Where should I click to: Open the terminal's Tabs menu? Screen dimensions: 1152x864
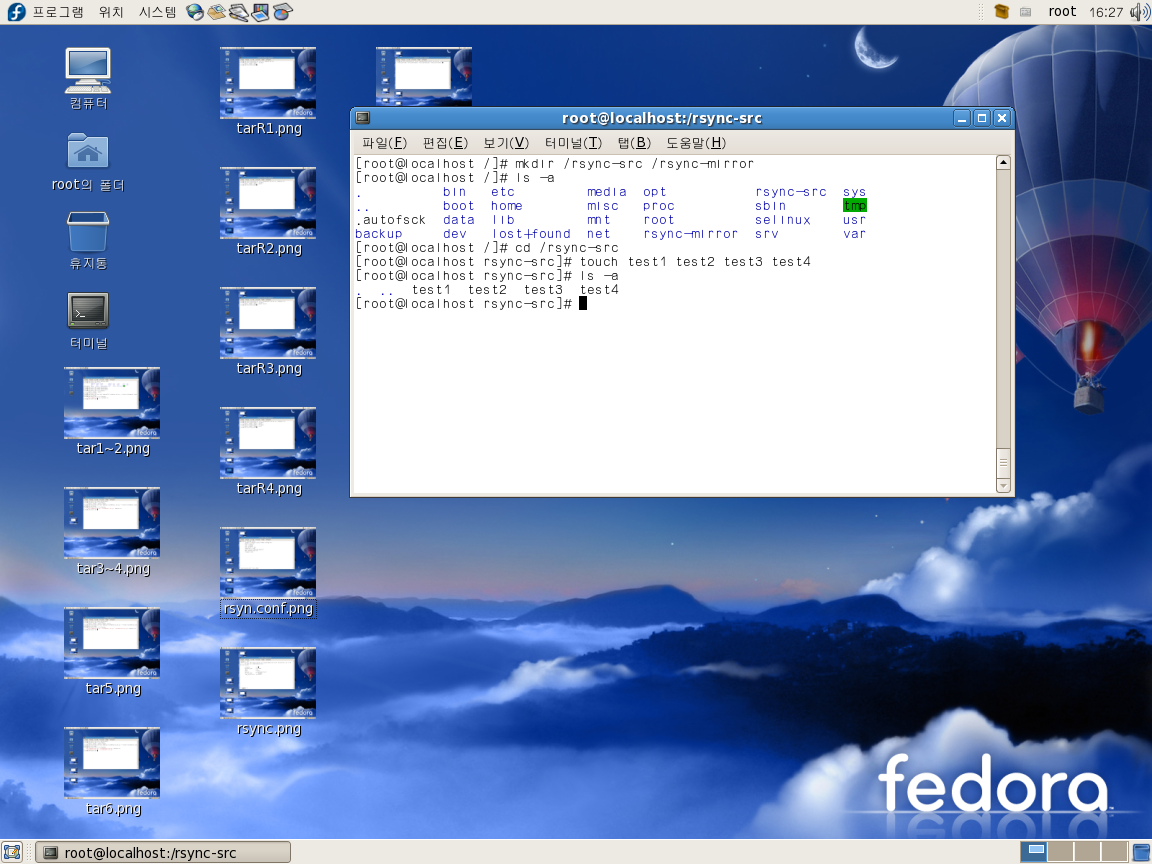(x=633, y=143)
